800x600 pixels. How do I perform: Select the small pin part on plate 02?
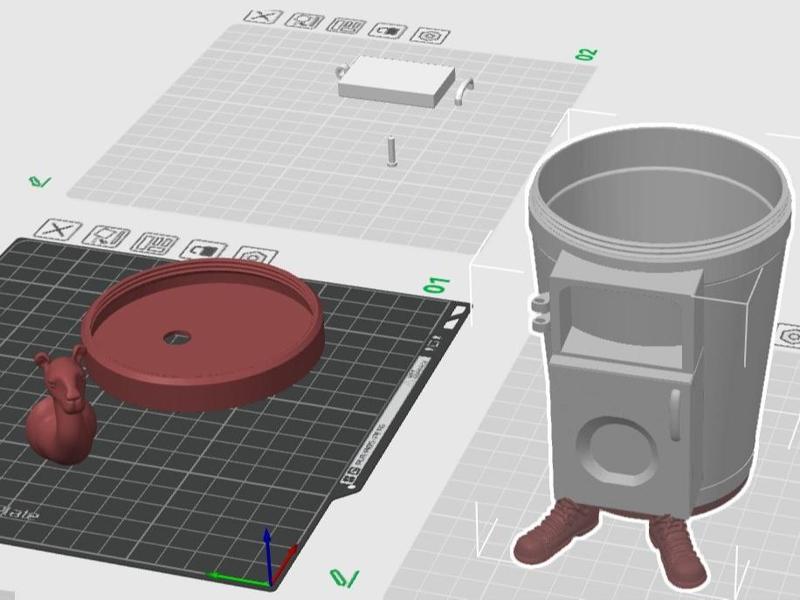pos(391,151)
